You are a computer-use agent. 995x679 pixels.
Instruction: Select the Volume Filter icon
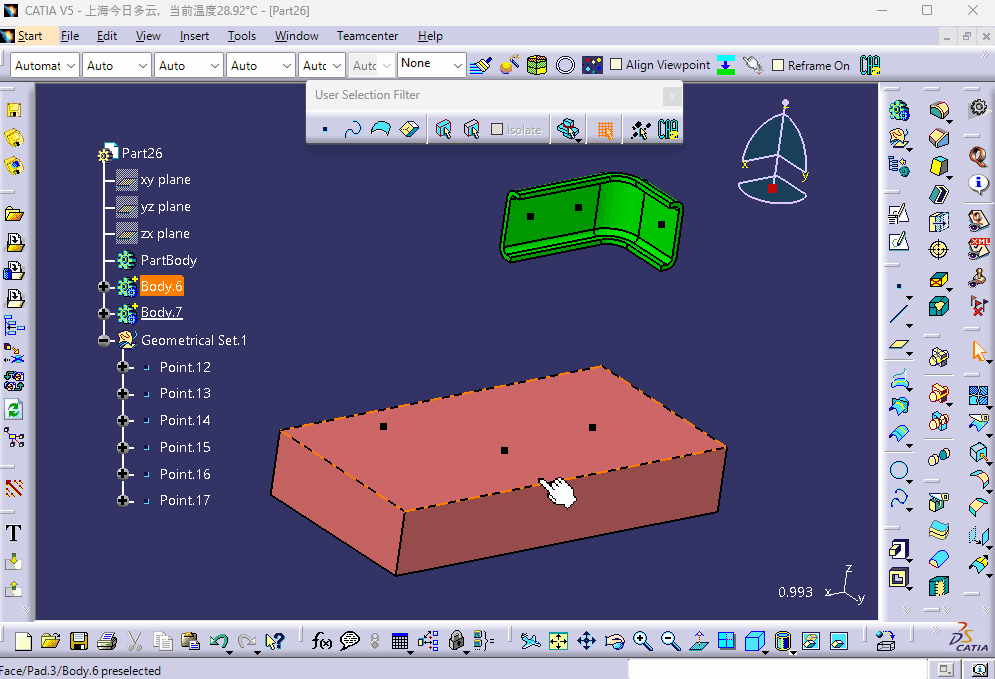(409, 129)
